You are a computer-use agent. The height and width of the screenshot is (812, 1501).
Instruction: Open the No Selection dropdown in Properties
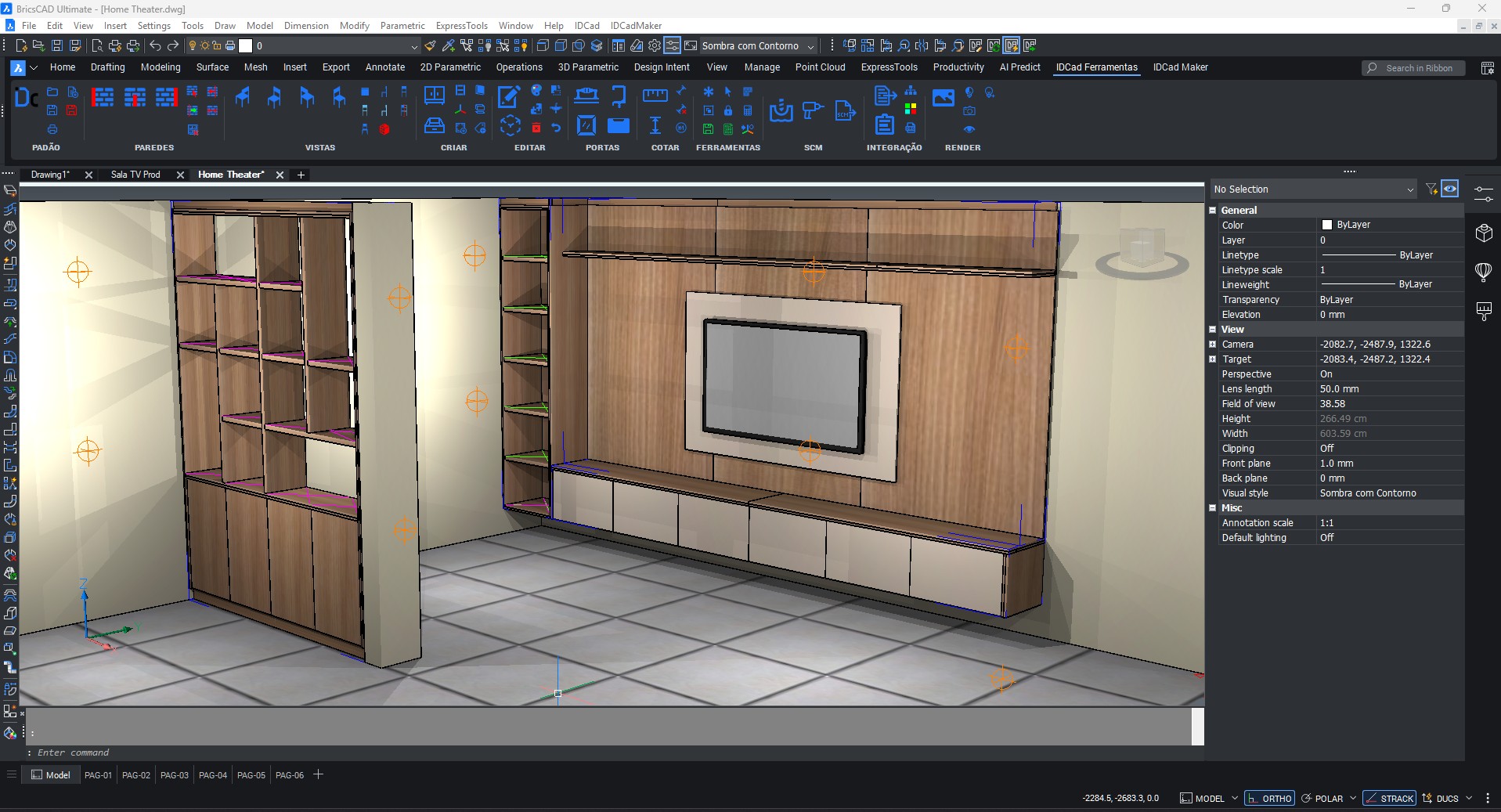(1314, 189)
